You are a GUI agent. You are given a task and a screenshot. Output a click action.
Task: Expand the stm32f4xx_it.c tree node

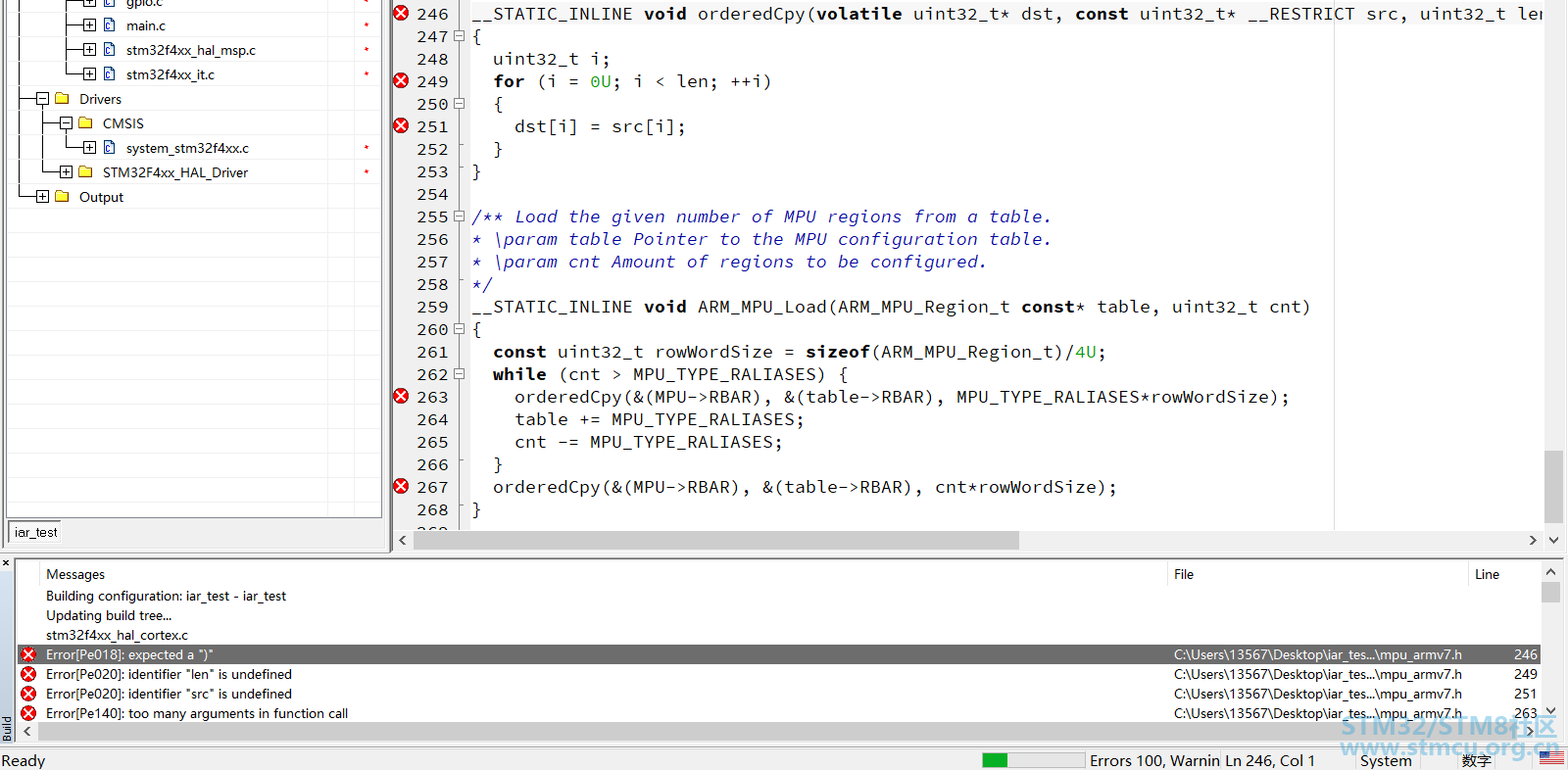89,74
